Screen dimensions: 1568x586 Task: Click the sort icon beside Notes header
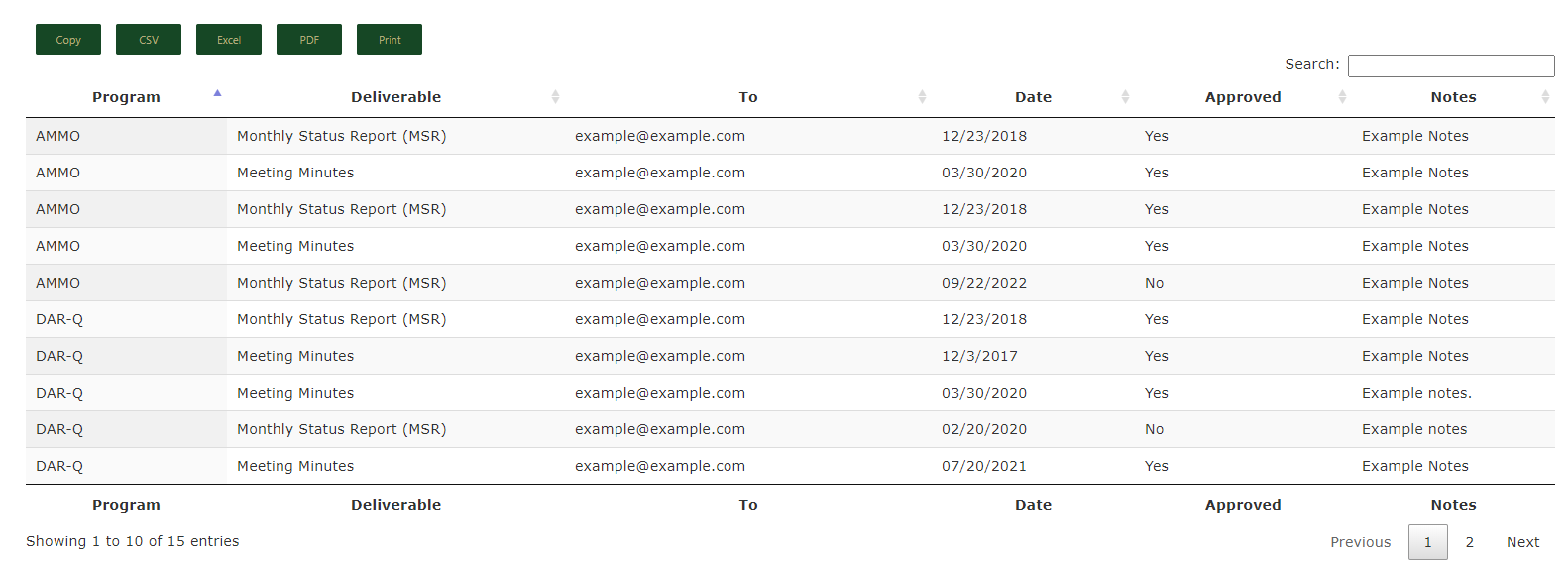1545,96
